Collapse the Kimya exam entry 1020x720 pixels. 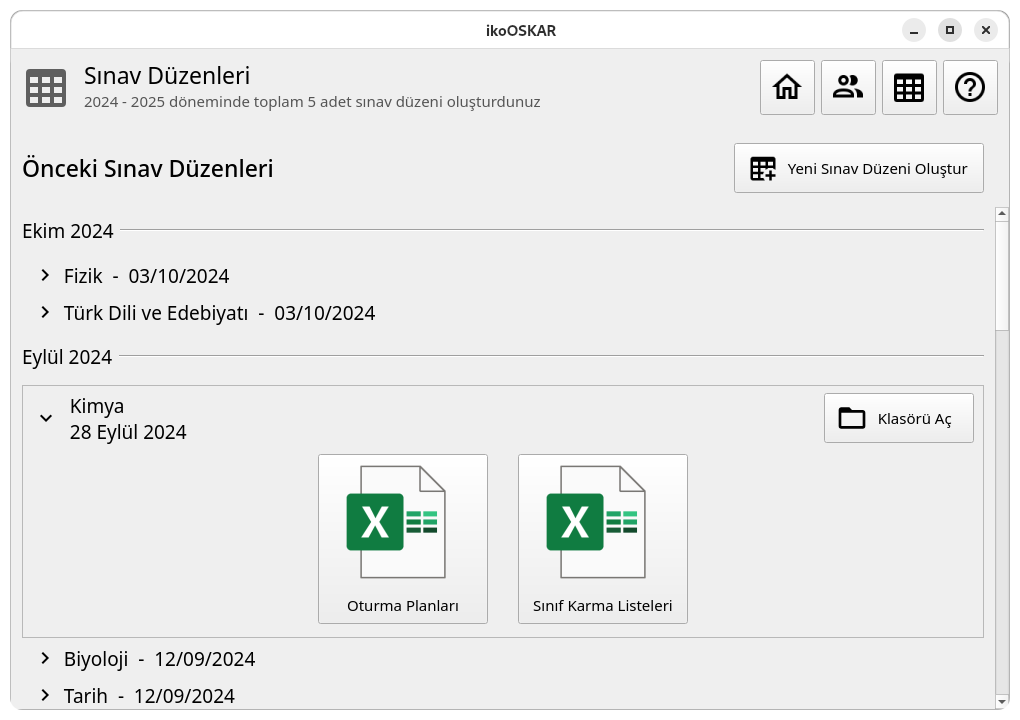(x=46, y=418)
